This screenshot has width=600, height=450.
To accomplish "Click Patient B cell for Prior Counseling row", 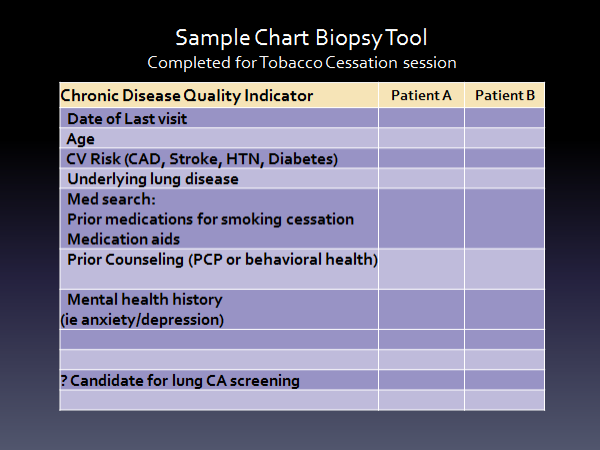I will 505,269.
